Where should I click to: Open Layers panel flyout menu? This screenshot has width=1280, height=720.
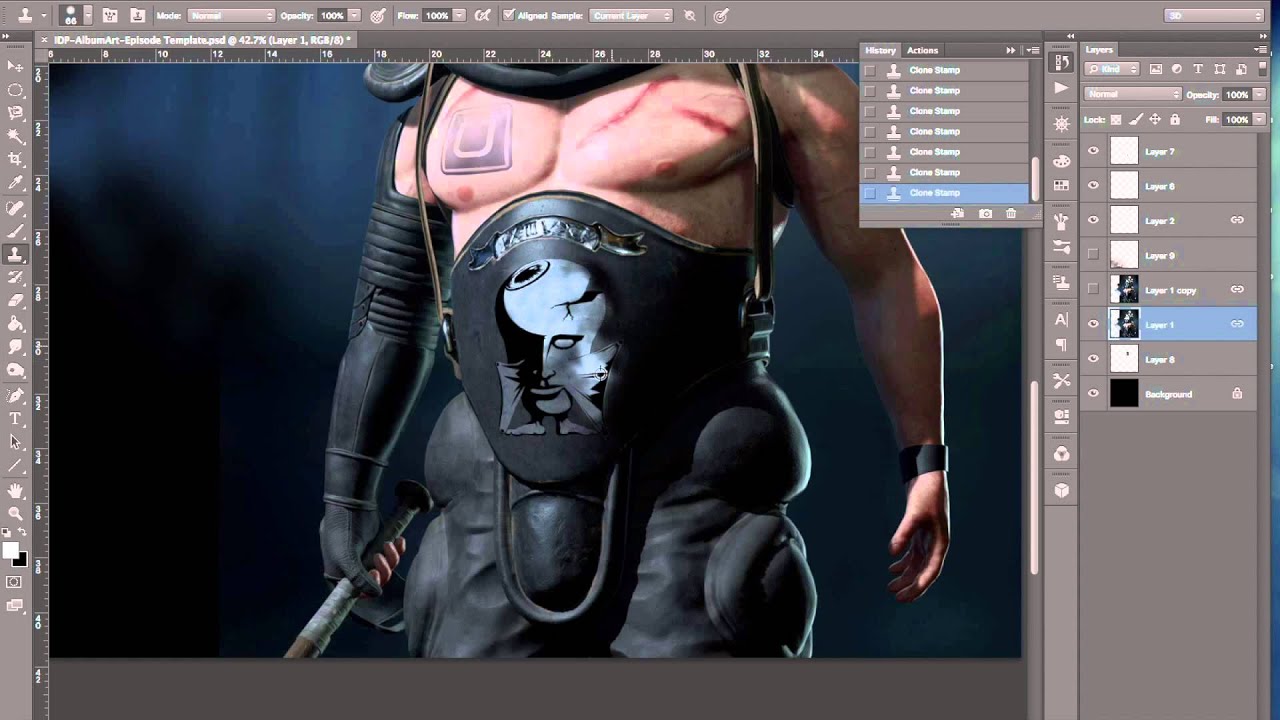coord(1262,49)
